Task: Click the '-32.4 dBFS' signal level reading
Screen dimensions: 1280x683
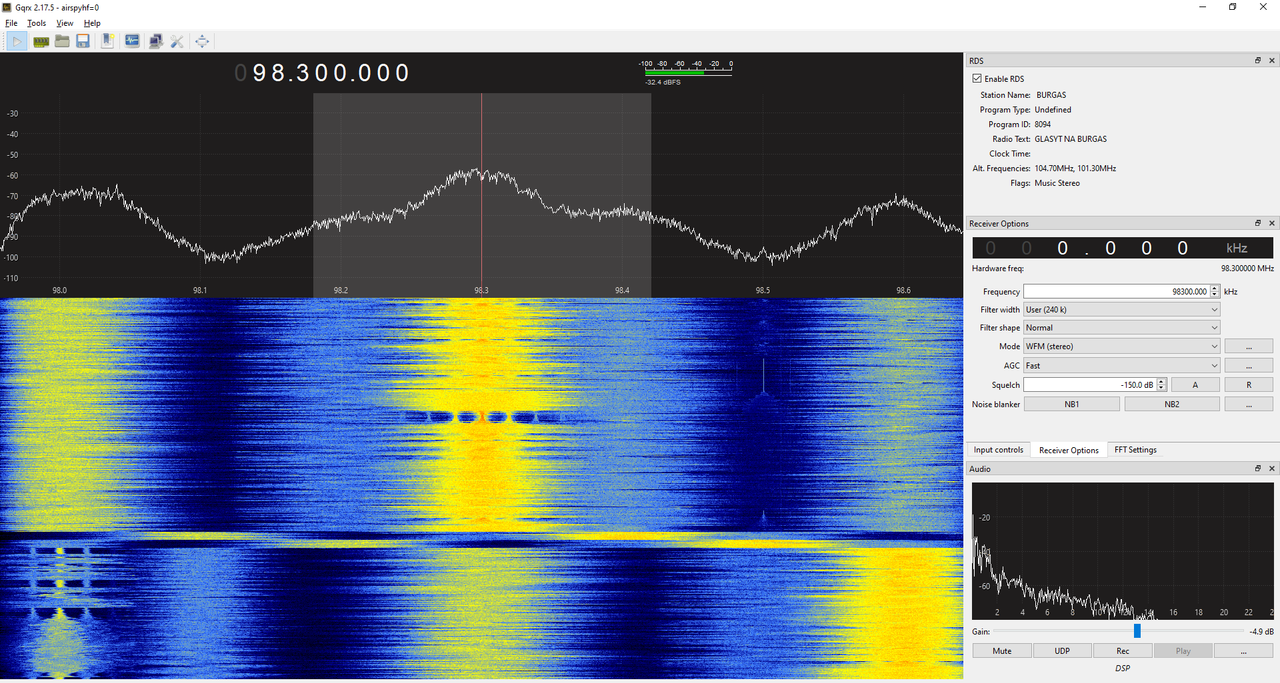Action: [x=663, y=82]
